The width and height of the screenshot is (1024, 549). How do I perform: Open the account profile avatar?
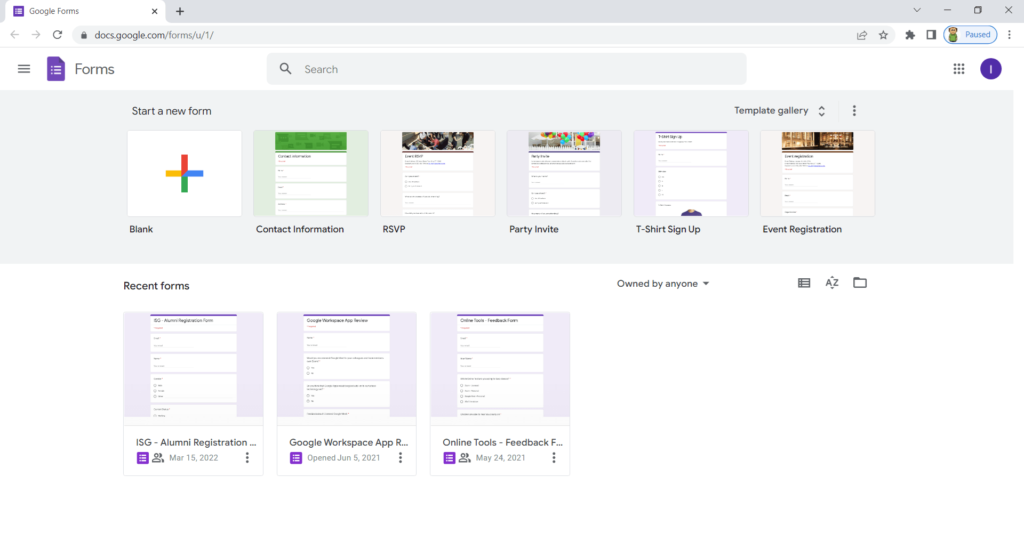[991, 69]
